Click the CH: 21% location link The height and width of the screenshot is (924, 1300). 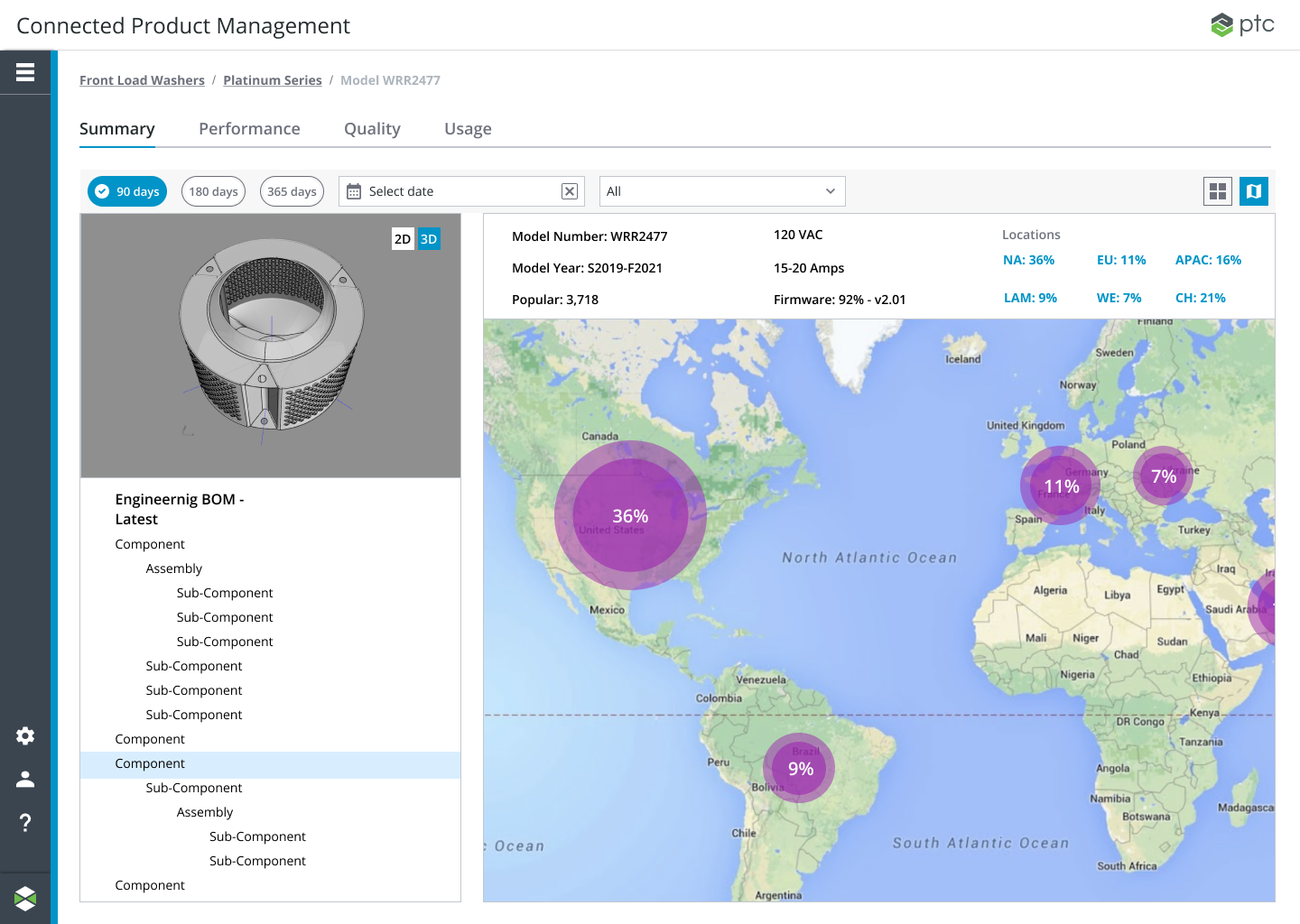pyautogui.click(x=1201, y=298)
